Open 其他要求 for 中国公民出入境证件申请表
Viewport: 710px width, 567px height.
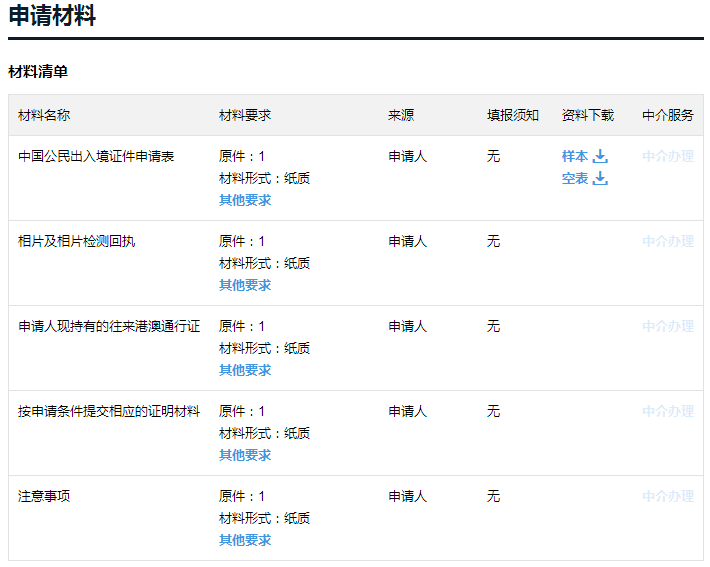click(x=245, y=200)
